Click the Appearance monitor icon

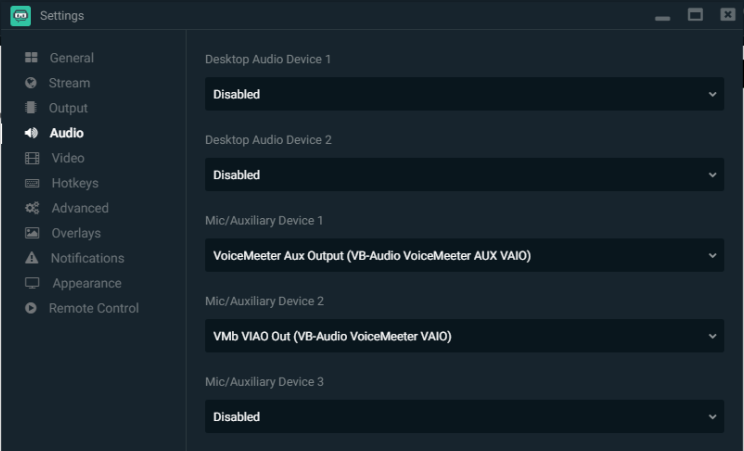pyautogui.click(x=31, y=283)
